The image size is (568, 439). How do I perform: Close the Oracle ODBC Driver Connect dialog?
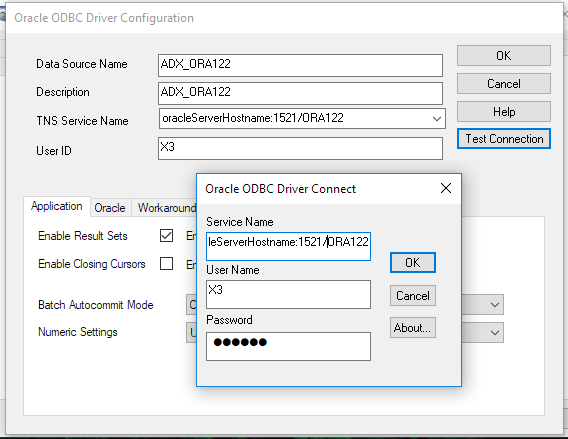point(446,188)
